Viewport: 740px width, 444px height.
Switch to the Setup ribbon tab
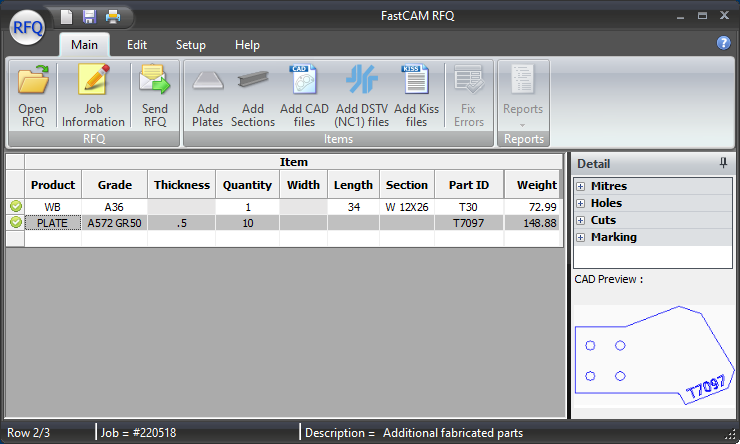click(x=191, y=45)
